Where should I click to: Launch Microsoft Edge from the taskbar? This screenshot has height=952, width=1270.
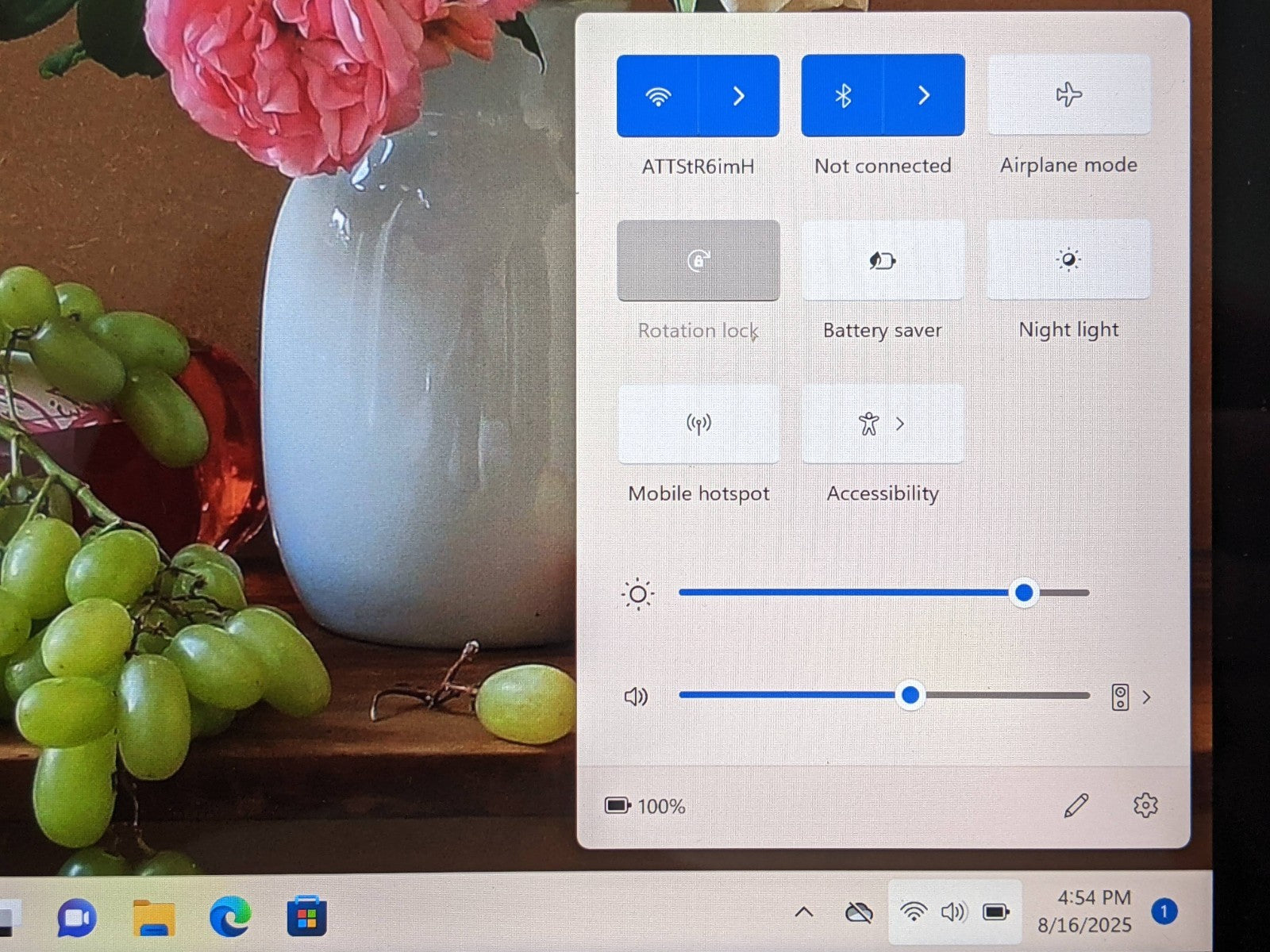230,918
